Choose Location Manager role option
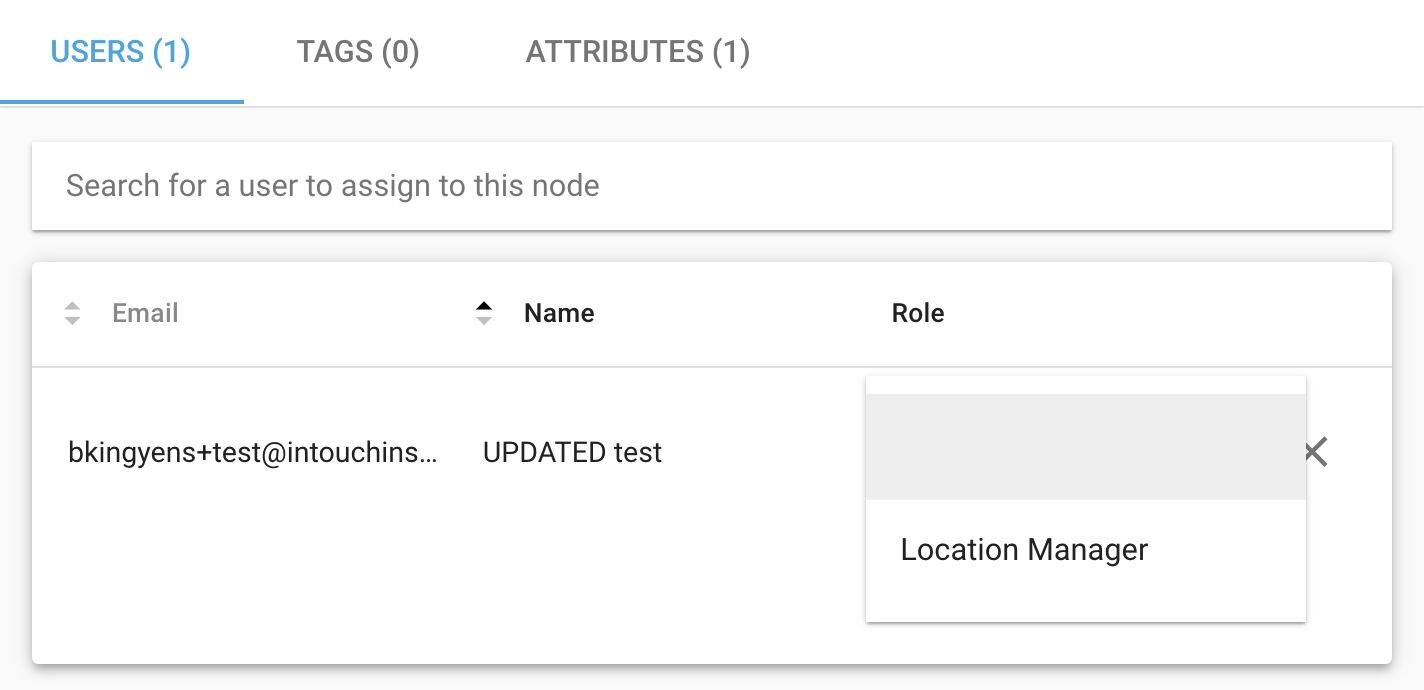 [x=1086, y=550]
